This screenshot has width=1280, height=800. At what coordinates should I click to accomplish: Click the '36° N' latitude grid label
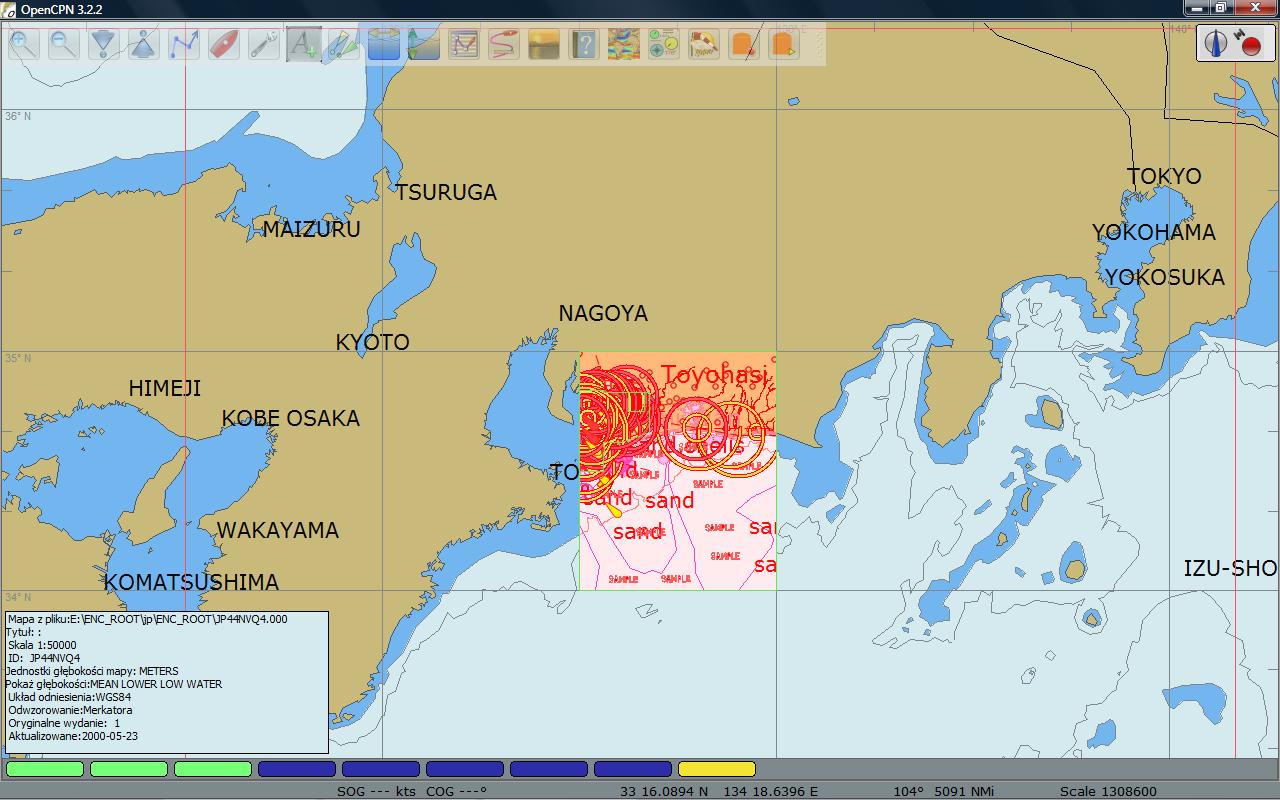[18, 117]
